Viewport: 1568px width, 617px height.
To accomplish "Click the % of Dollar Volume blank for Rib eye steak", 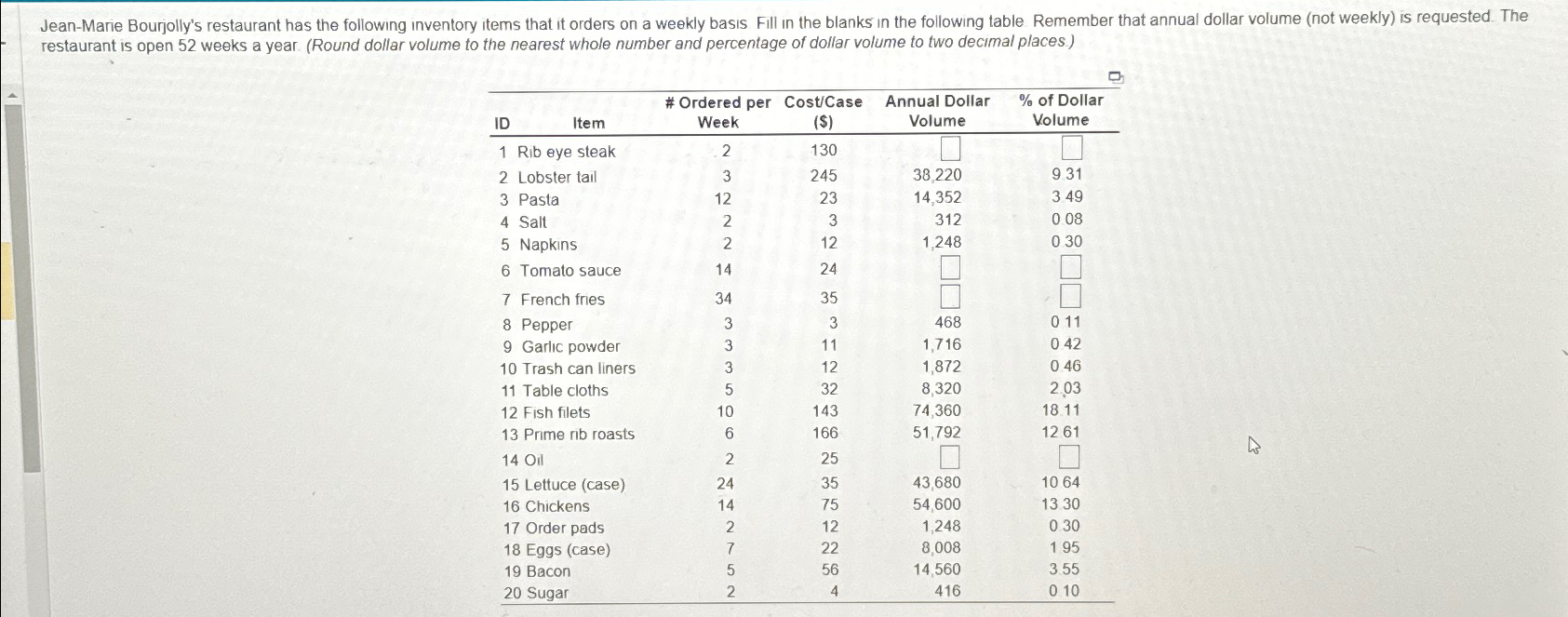I will coord(1073,148).
